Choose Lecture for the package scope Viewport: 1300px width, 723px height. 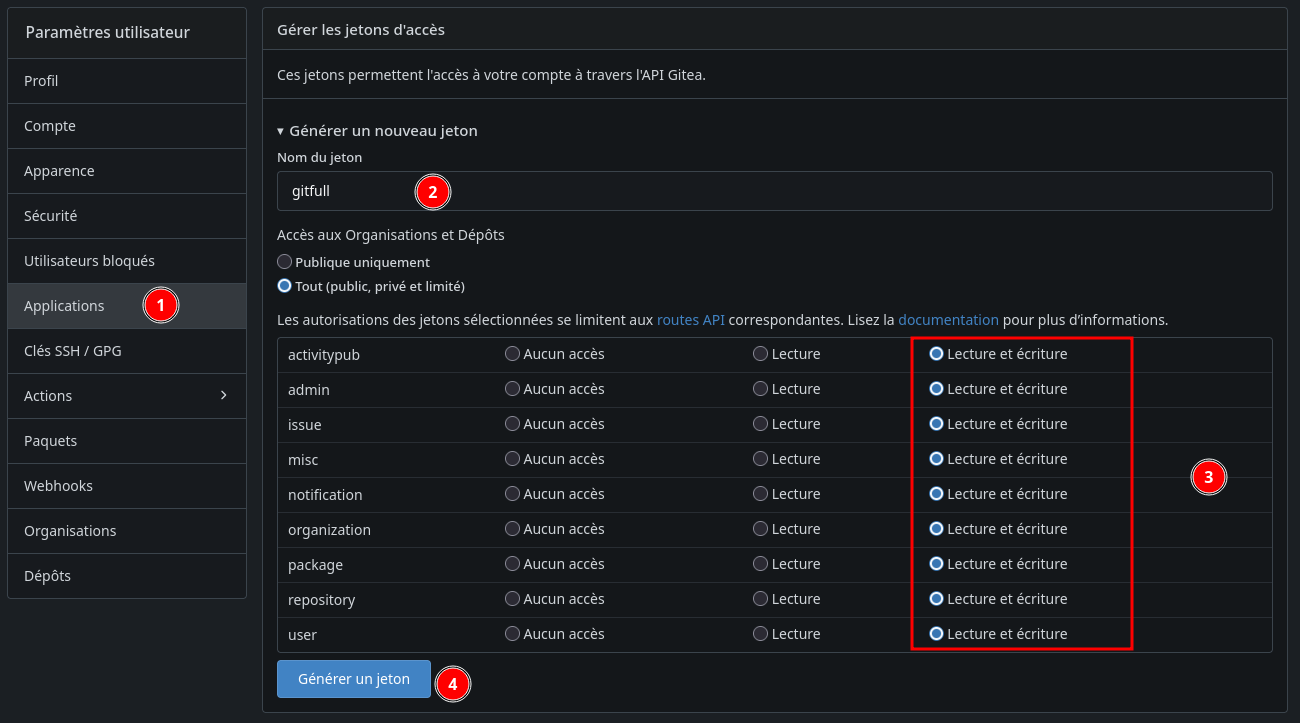click(x=761, y=564)
